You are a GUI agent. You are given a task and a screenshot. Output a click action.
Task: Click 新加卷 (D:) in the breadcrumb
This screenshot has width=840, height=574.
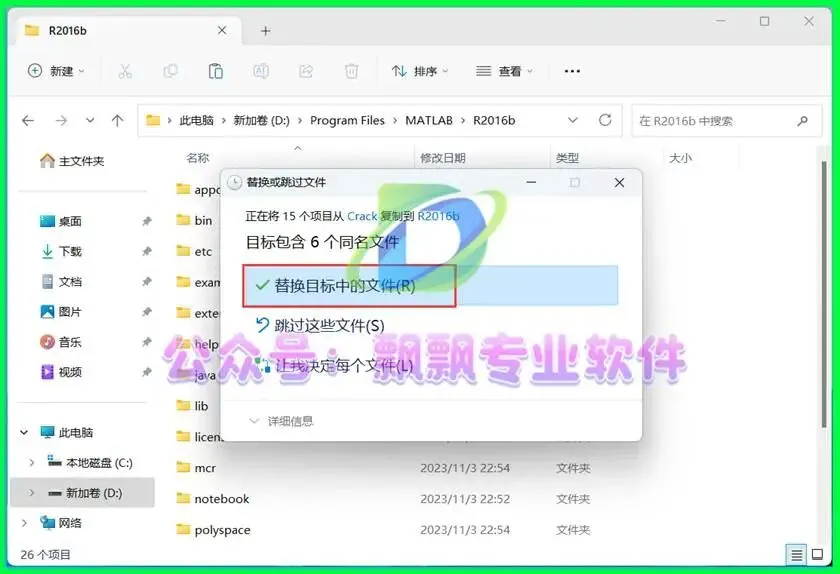(x=261, y=121)
